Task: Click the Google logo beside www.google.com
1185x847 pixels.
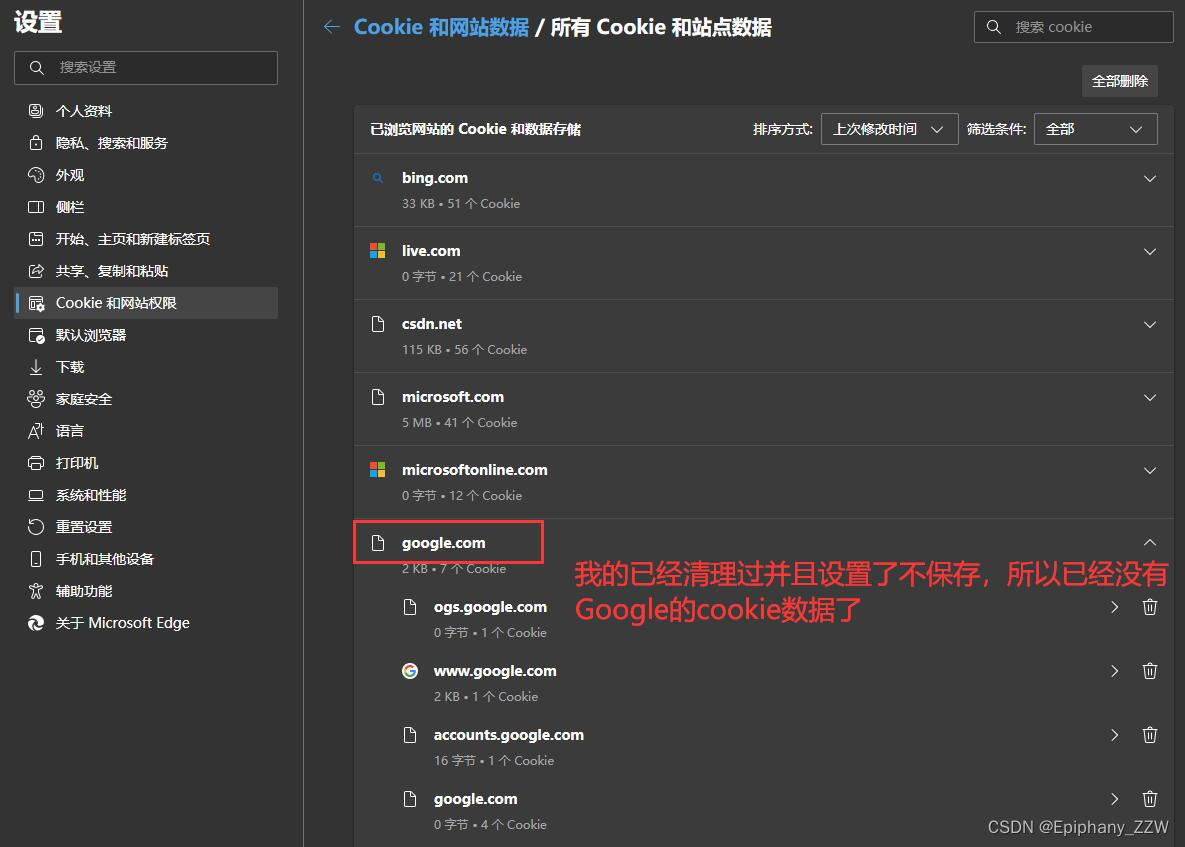Action: pos(410,671)
